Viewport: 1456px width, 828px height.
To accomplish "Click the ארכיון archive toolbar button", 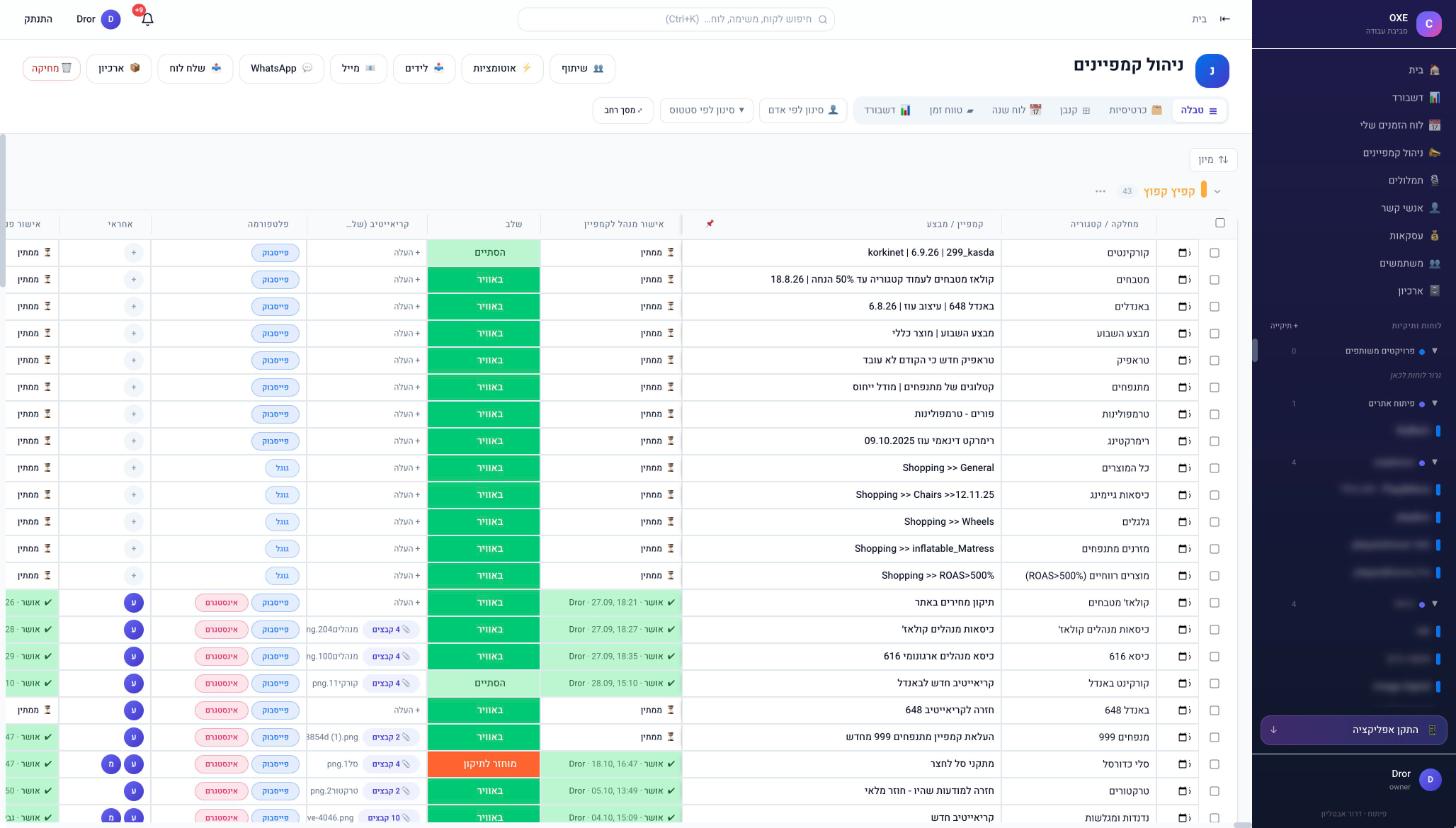I will [x=119, y=68].
